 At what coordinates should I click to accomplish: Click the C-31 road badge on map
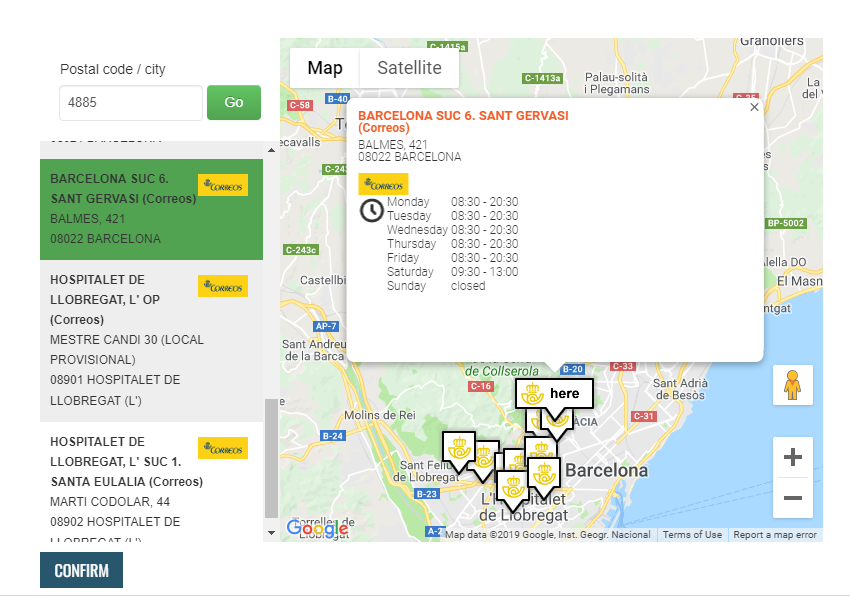(x=644, y=416)
